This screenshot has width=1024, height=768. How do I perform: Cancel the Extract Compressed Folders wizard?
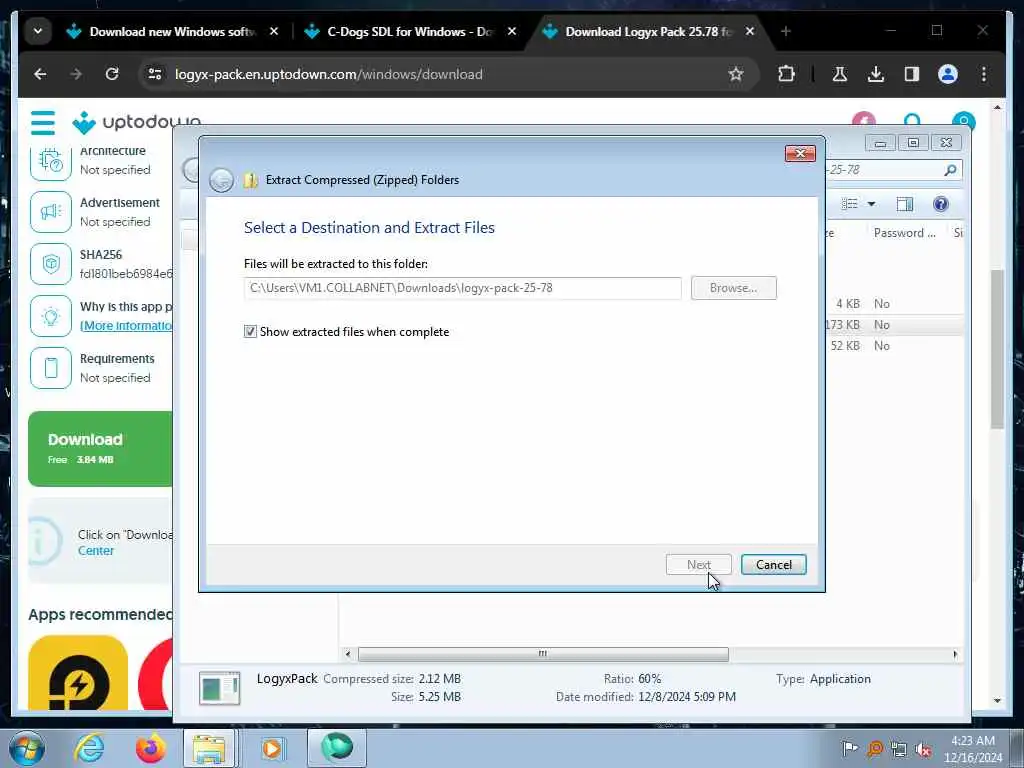pyautogui.click(x=774, y=565)
